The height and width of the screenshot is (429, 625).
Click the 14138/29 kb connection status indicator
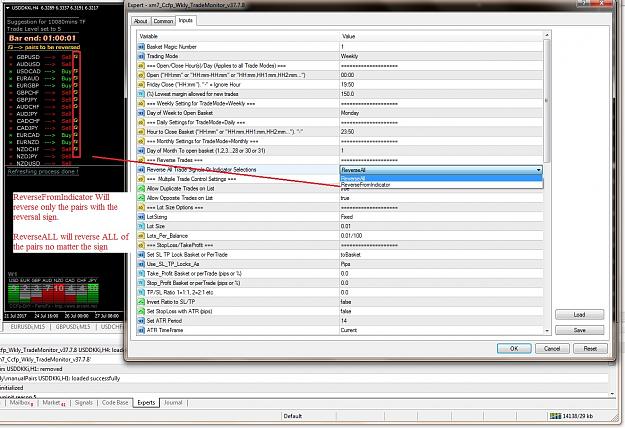coord(571,416)
